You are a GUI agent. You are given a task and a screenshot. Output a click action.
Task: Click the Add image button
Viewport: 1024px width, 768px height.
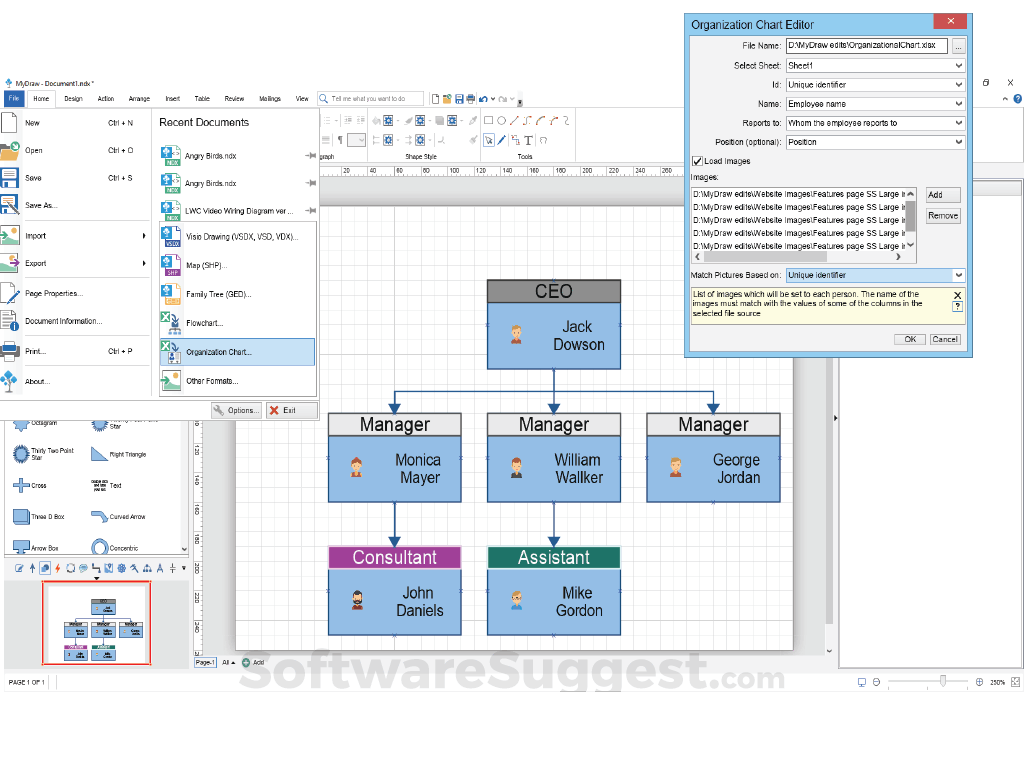[943, 195]
